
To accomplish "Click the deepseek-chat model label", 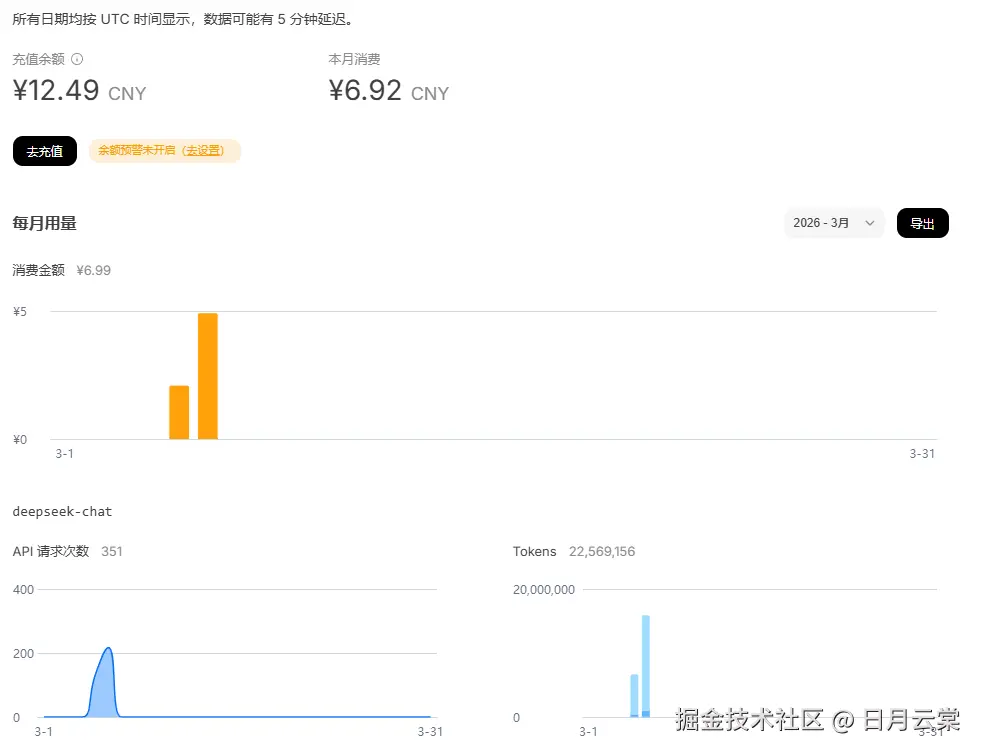I will click(x=62, y=511).
